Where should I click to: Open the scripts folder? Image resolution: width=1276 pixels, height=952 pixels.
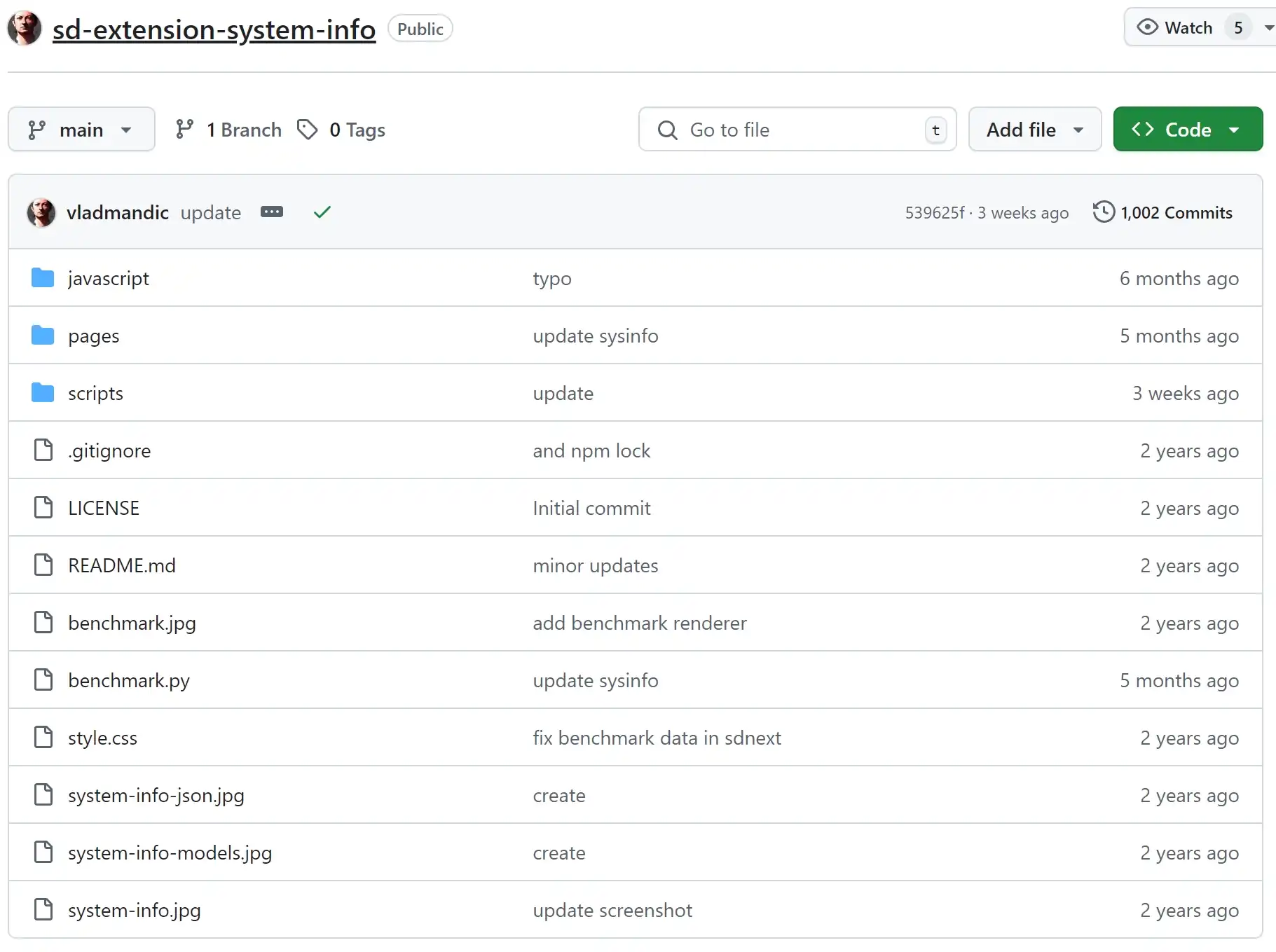pyautogui.click(x=96, y=393)
